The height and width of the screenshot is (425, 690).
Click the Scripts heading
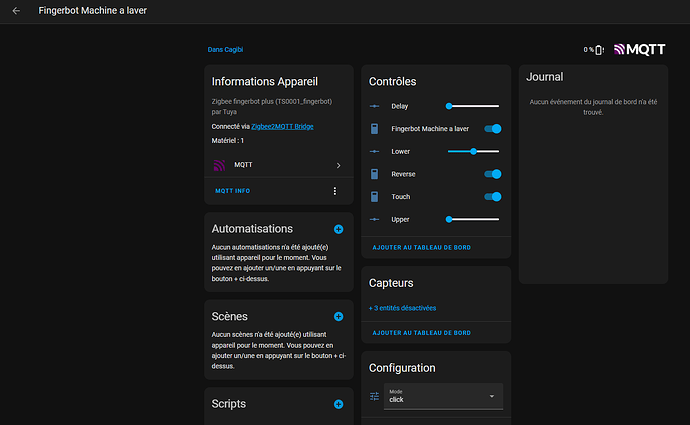(x=228, y=404)
